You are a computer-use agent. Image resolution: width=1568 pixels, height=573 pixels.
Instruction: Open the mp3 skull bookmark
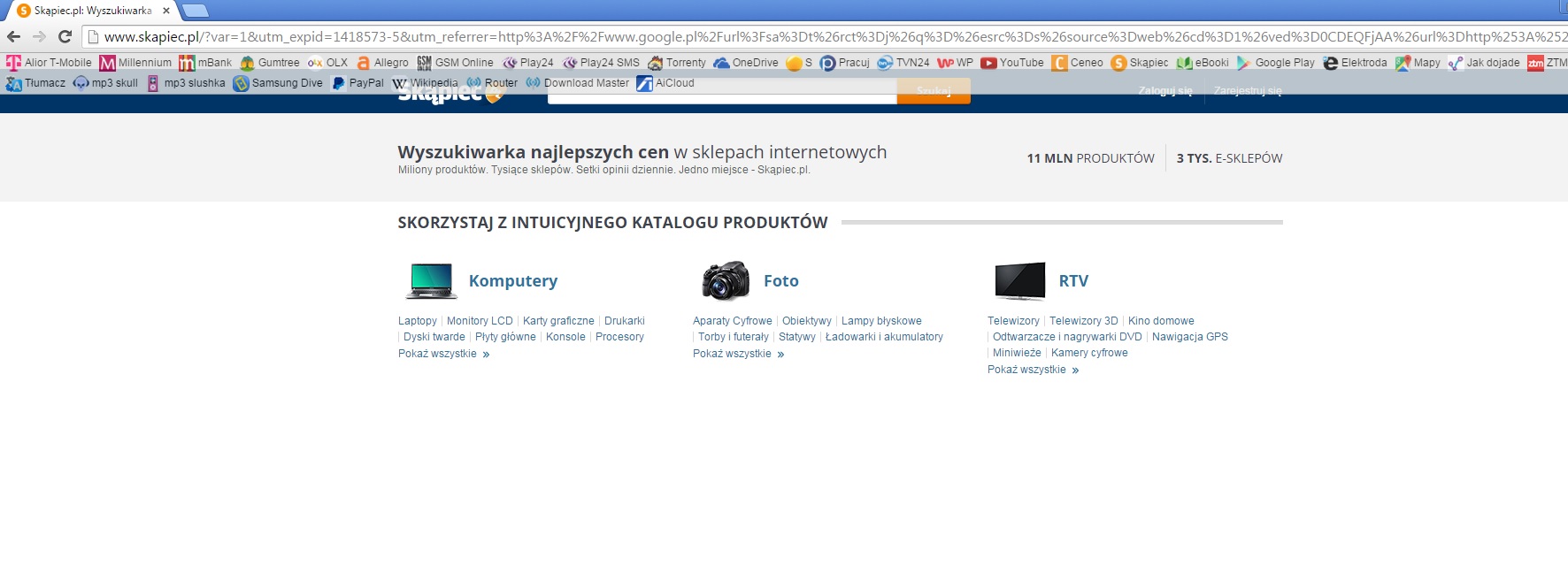coord(106,83)
